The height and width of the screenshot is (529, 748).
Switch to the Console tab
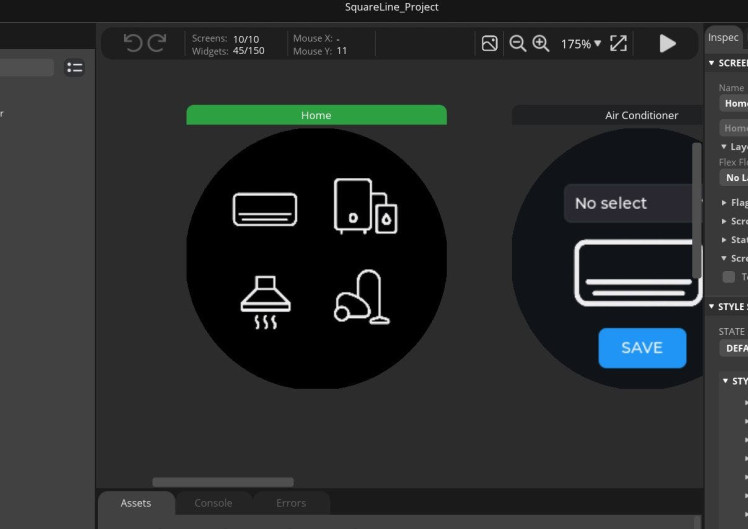(x=213, y=503)
